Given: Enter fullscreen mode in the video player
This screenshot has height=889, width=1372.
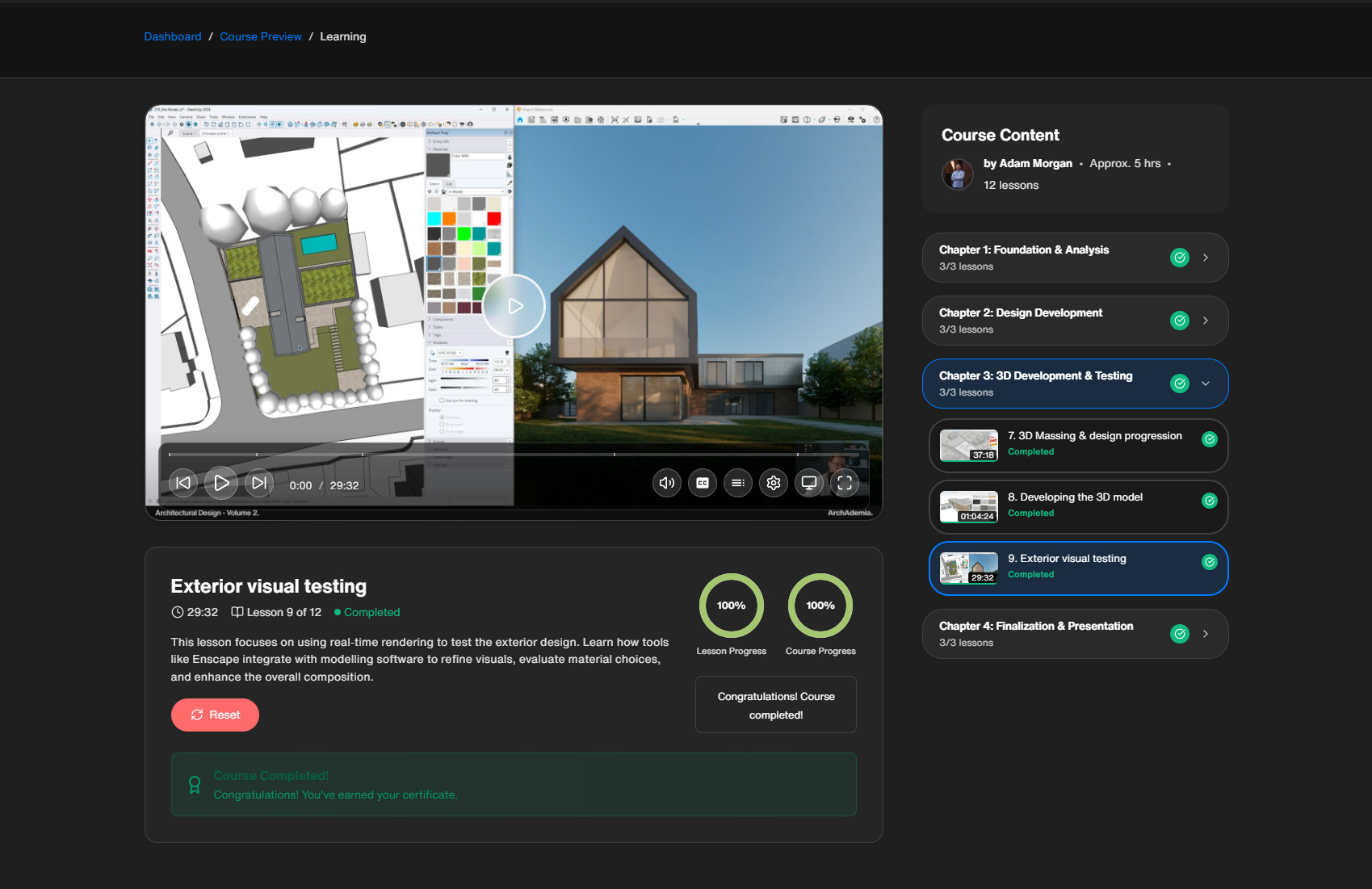Looking at the screenshot, I should 845,482.
